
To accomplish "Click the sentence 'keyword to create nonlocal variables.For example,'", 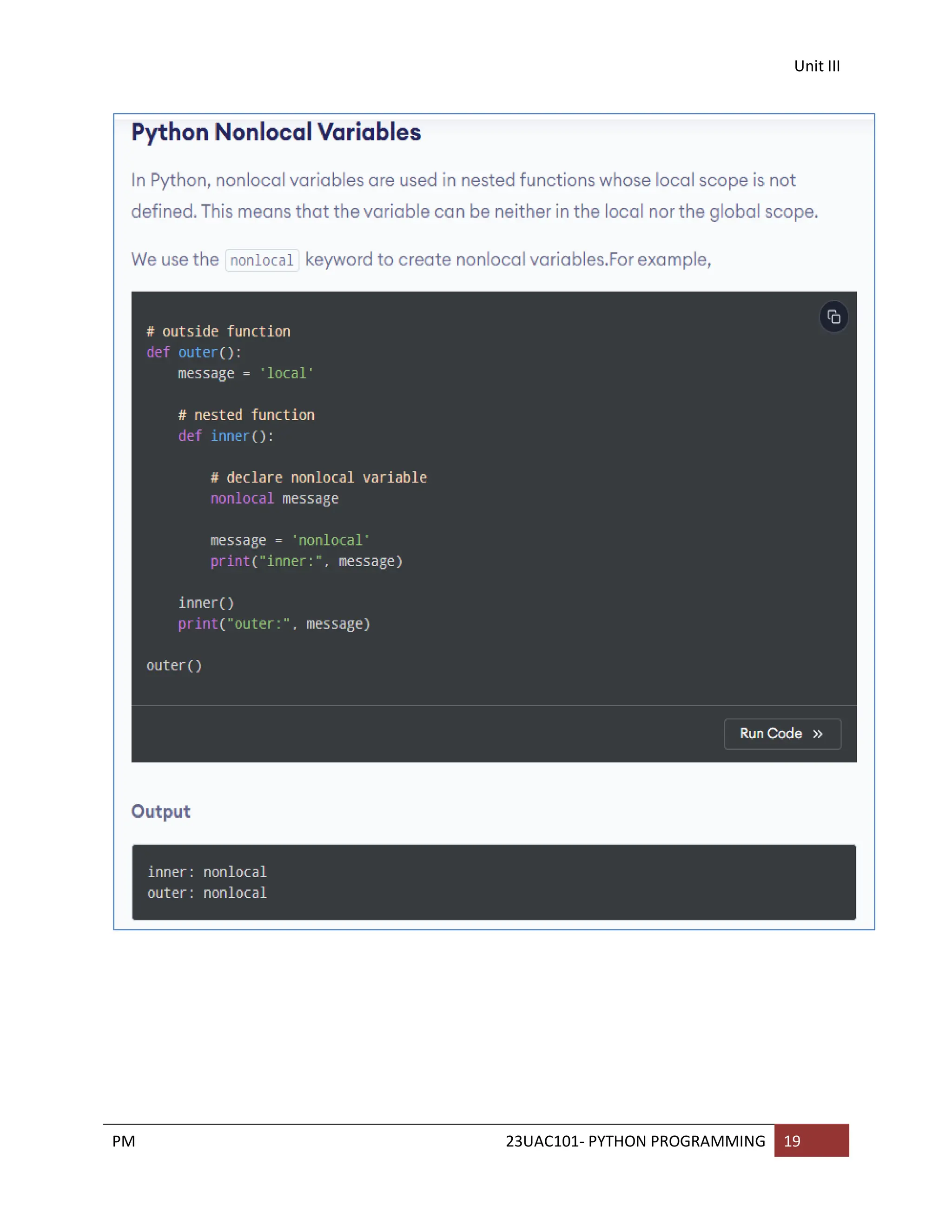I will [x=508, y=259].
